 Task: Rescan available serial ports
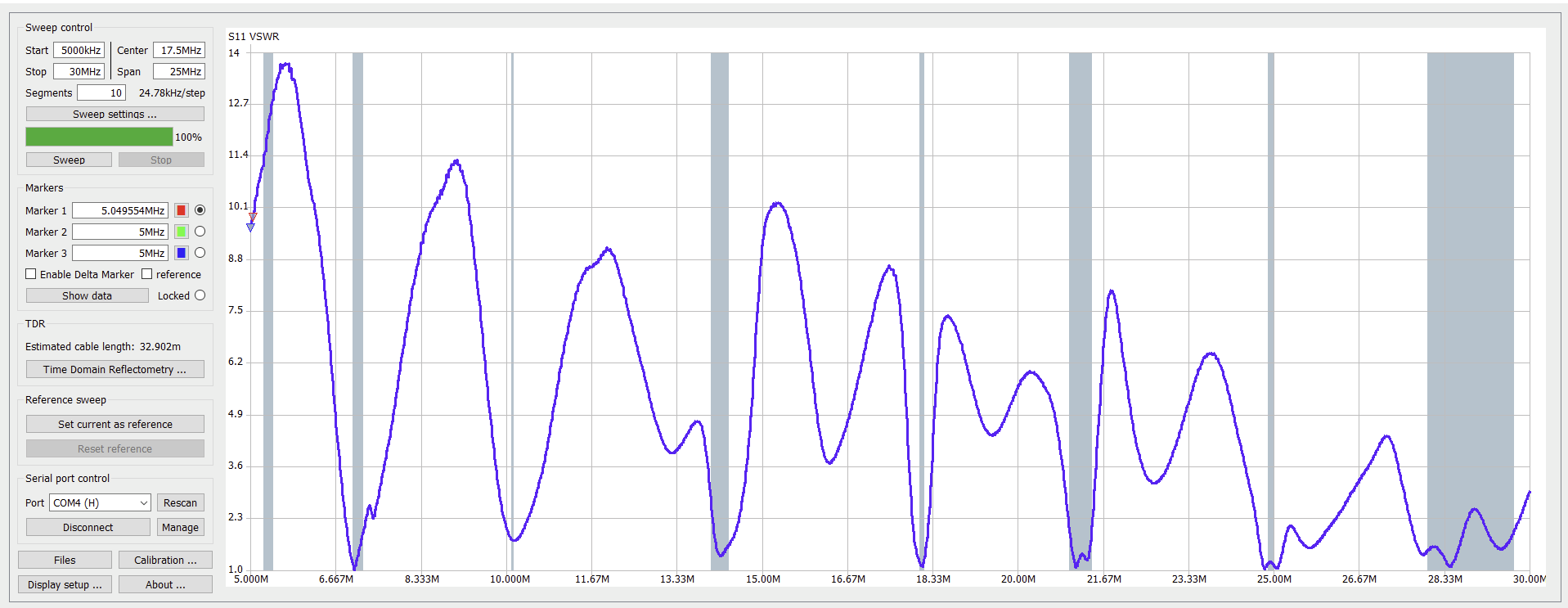(180, 502)
